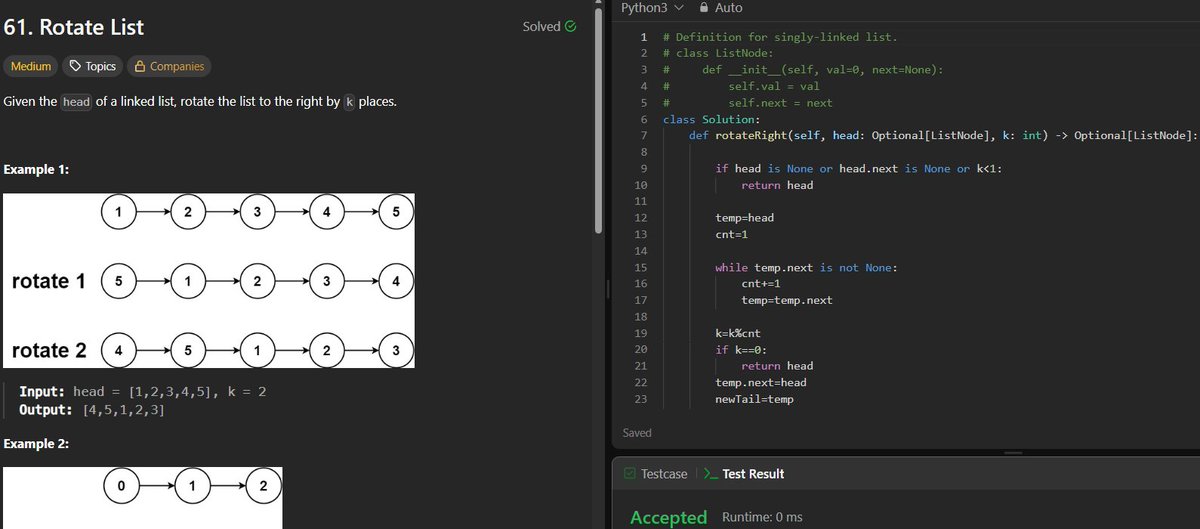Viewport: 1200px width, 529px height.
Task: Click the Example 1 linked list diagram
Action: point(208,280)
